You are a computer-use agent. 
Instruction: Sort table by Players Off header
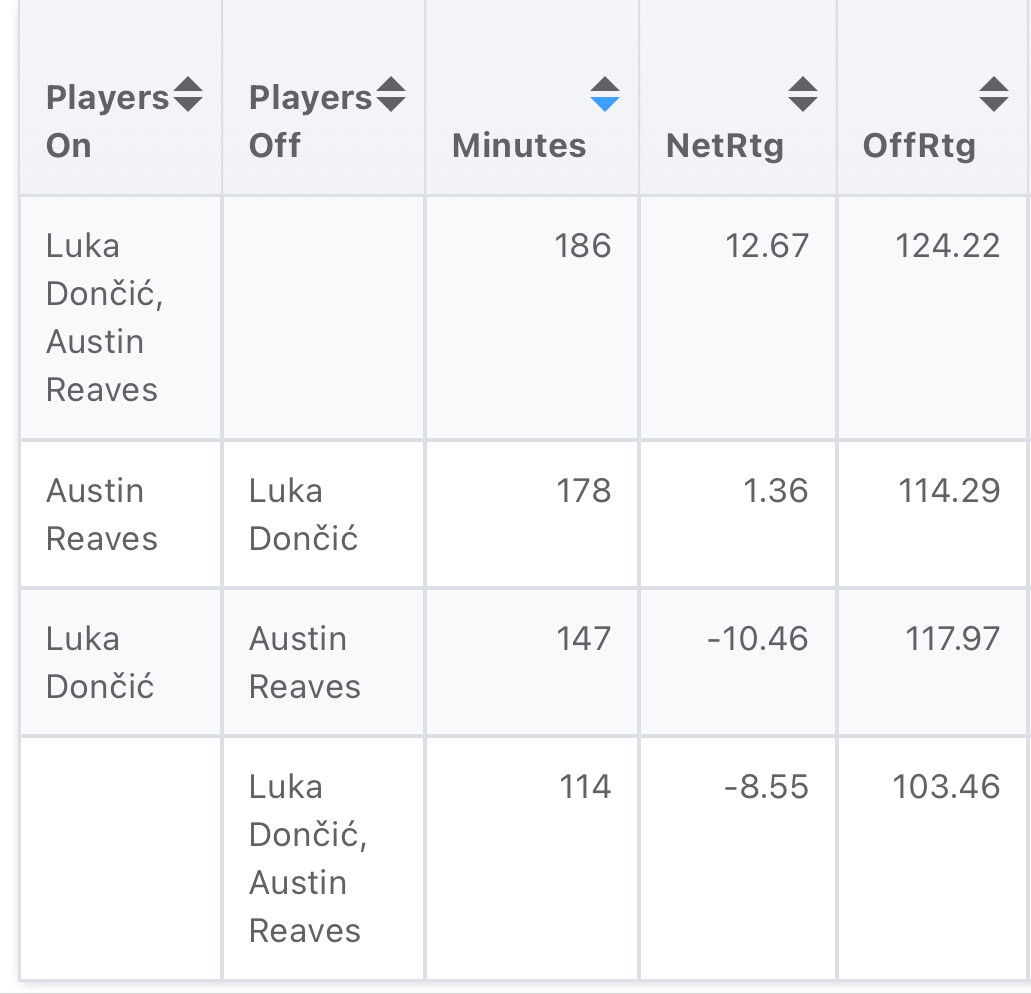tap(310, 121)
